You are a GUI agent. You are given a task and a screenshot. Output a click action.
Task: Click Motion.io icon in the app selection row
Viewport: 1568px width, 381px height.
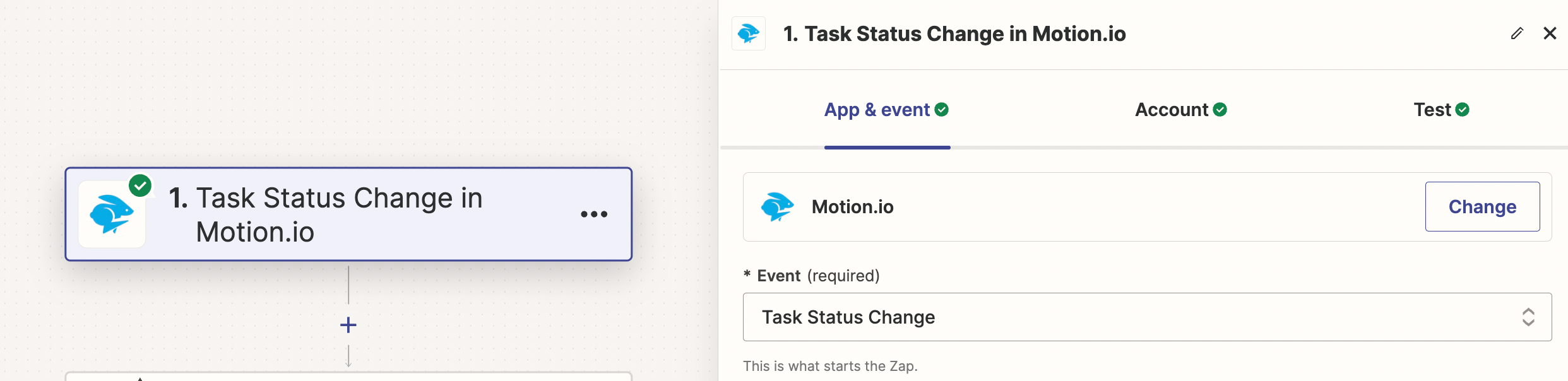777,207
